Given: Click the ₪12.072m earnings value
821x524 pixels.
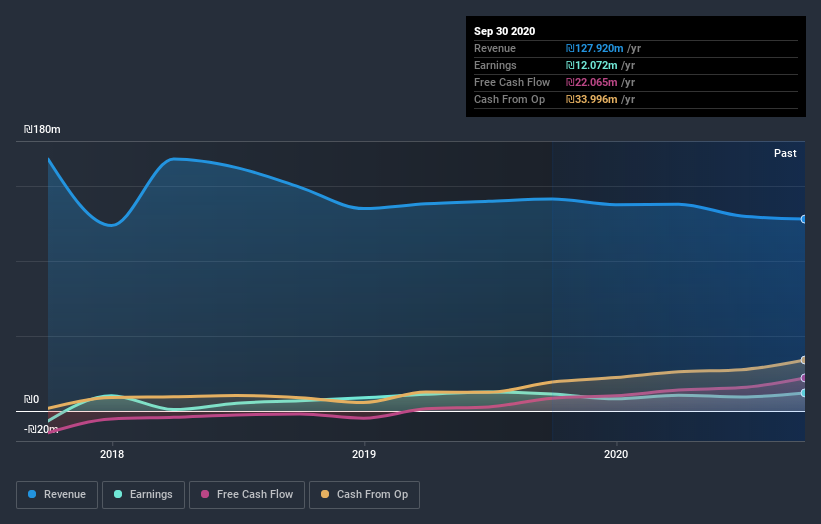Looking at the screenshot, I should [591, 65].
